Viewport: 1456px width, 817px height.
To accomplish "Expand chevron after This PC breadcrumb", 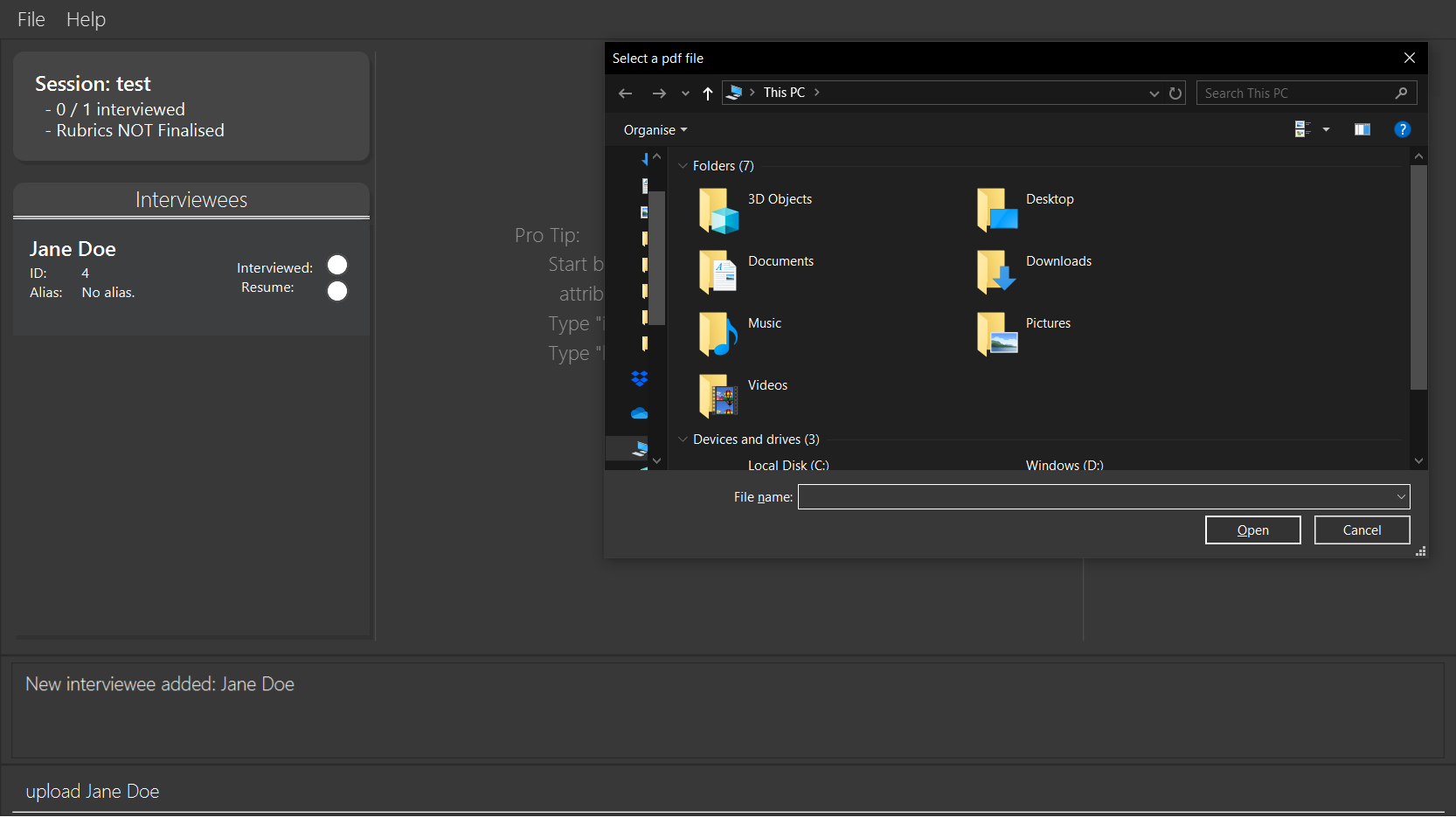I will tap(816, 93).
